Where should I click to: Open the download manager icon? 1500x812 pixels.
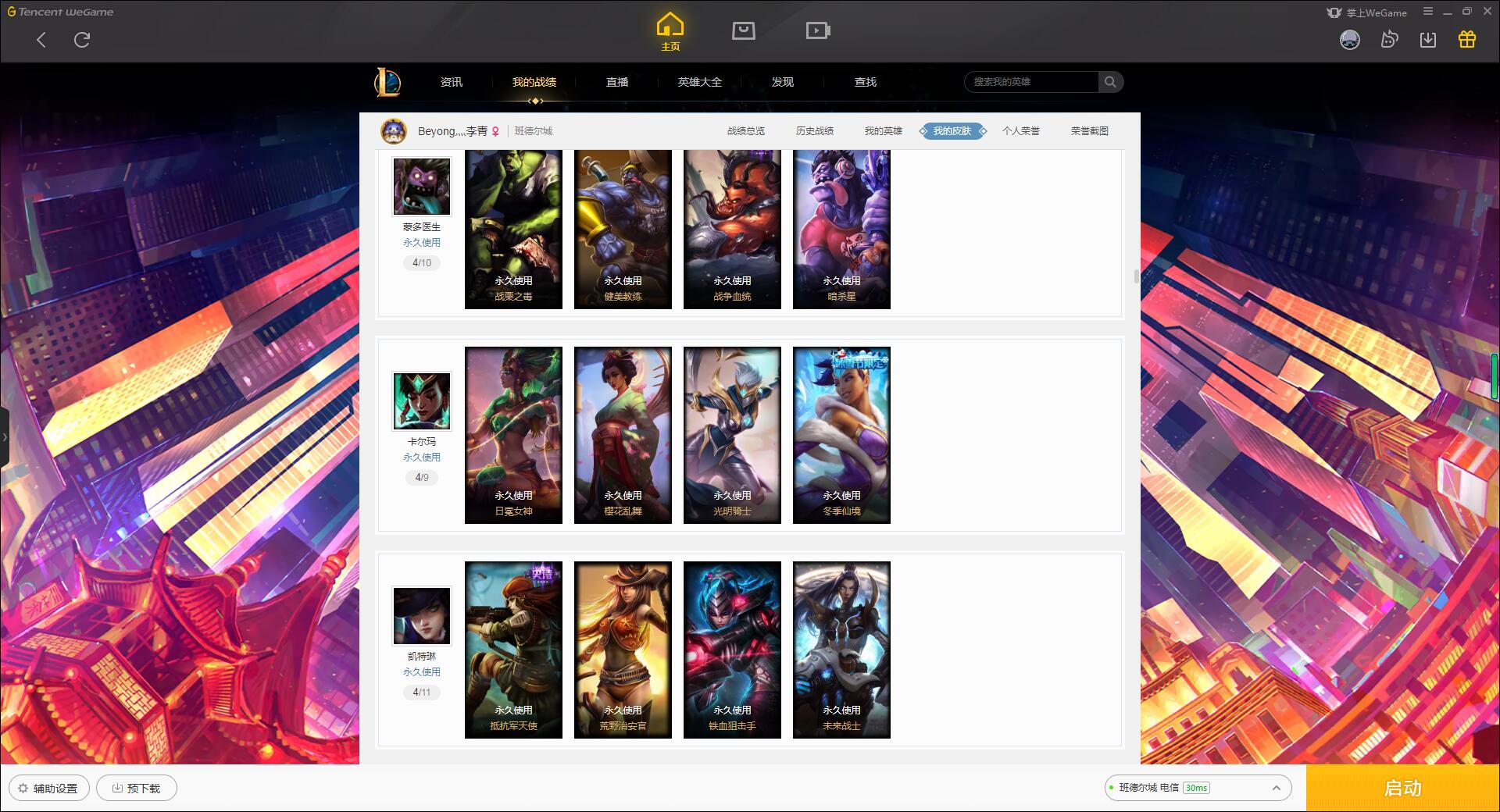point(1428,40)
